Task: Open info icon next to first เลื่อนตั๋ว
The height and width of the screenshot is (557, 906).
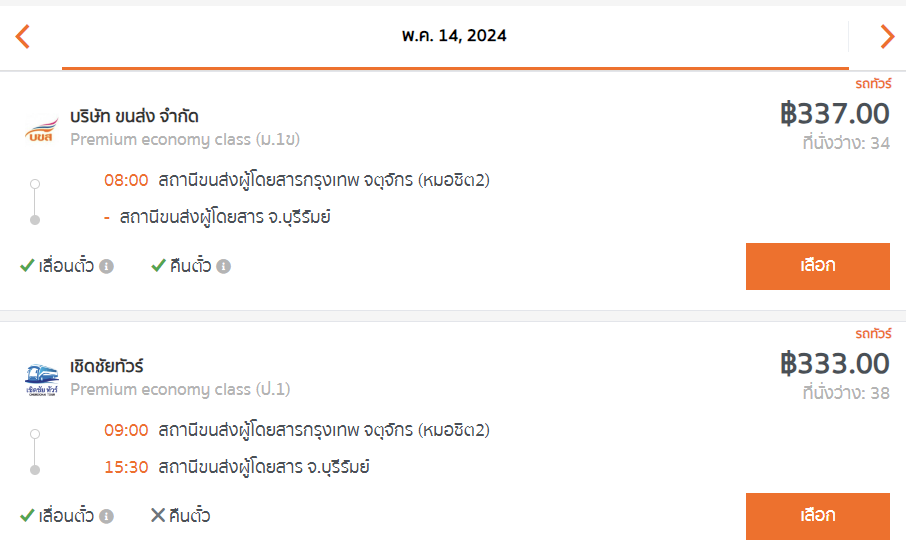Action: 106,266
